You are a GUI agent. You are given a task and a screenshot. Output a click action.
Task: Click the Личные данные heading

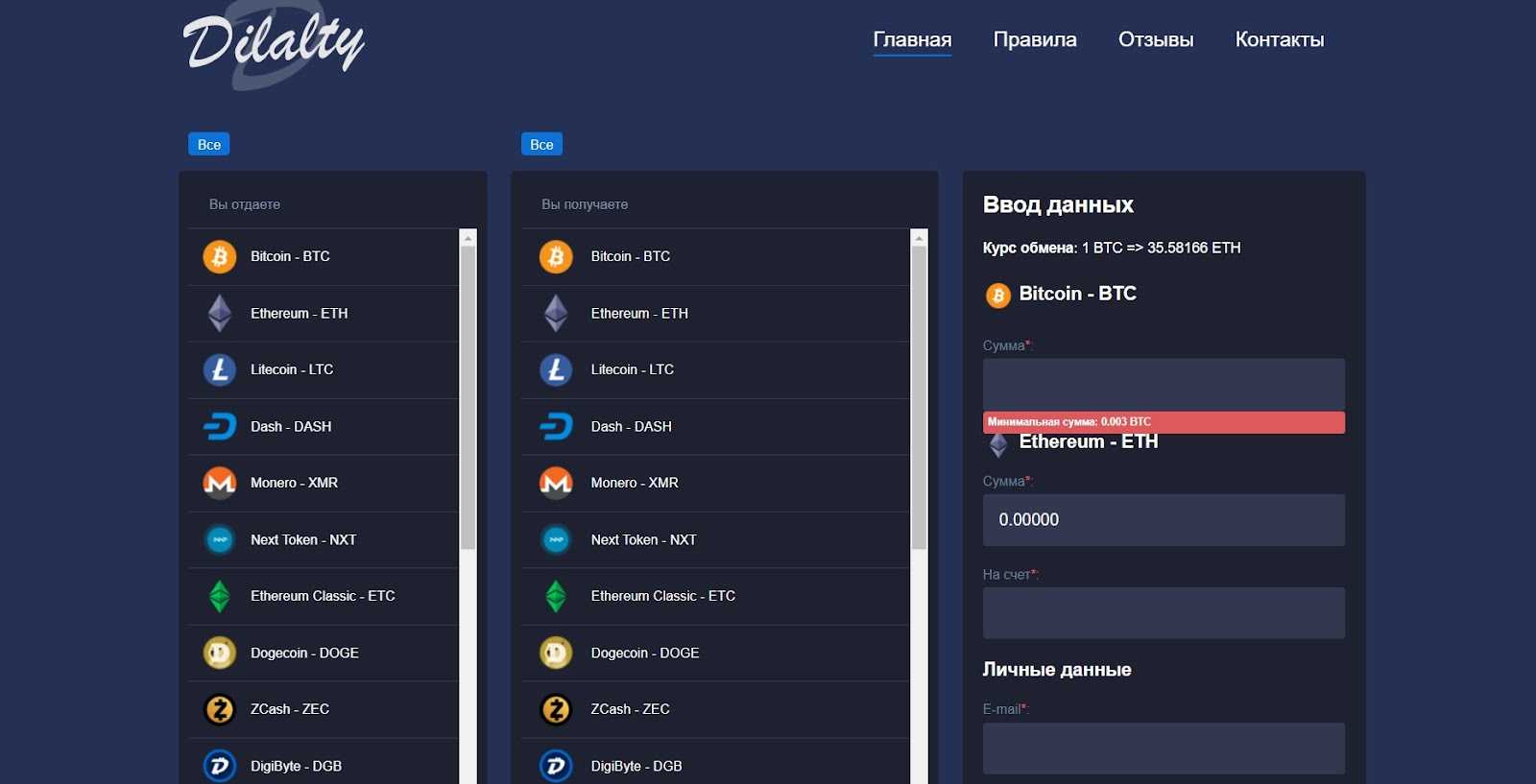pyautogui.click(x=1057, y=670)
